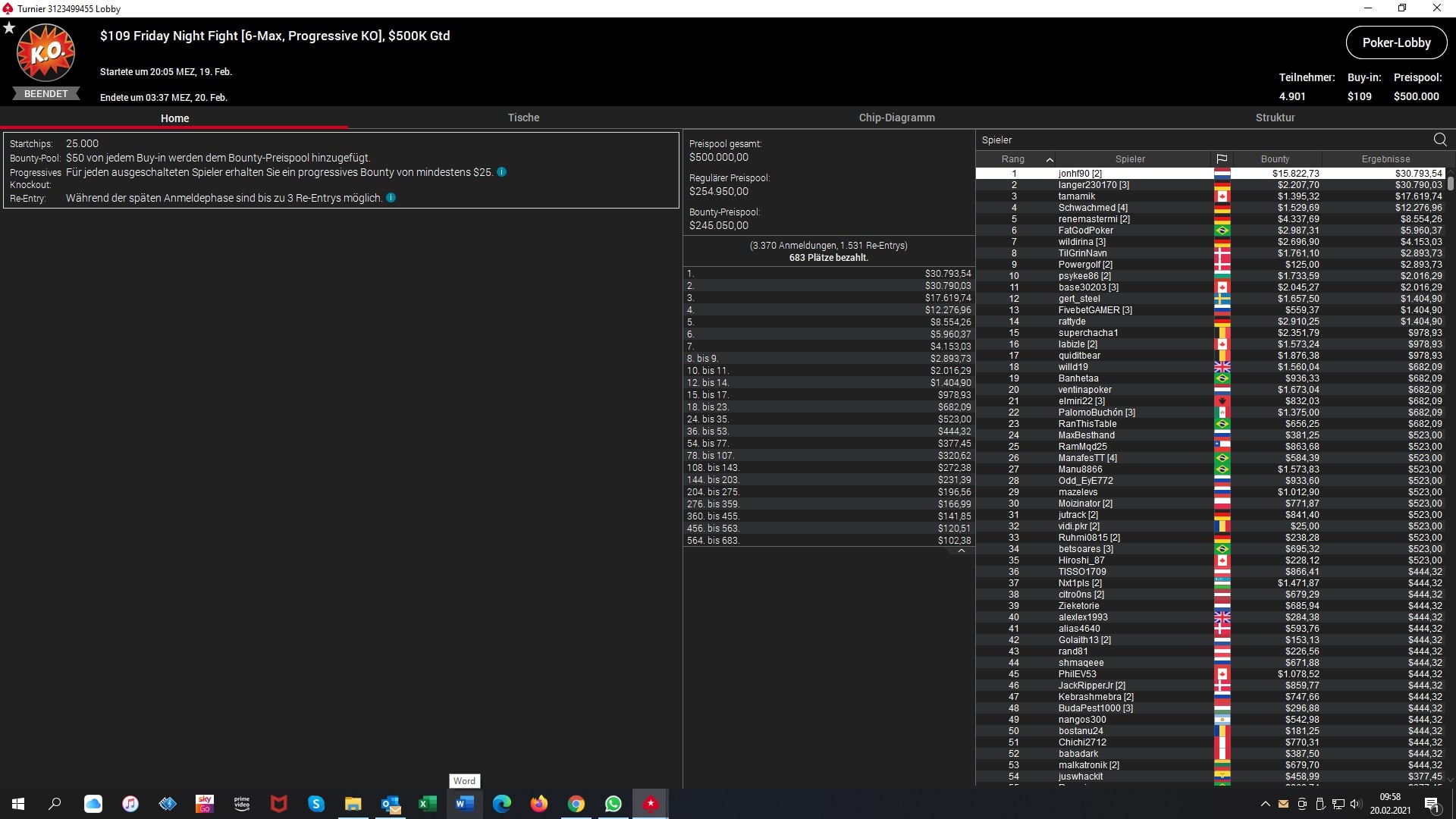
Task: Open info icon next to Re-Entry text
Action: point(391,198)
